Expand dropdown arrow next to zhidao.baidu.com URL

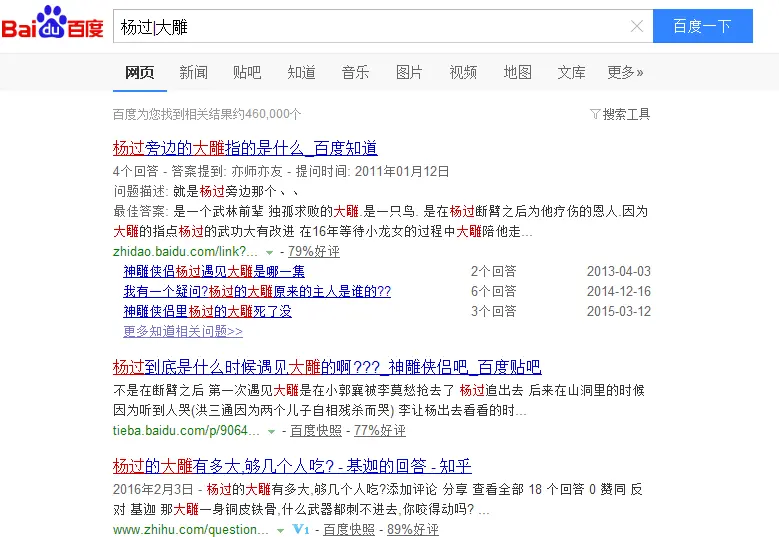pyautogui.click(x=269, y=252)
